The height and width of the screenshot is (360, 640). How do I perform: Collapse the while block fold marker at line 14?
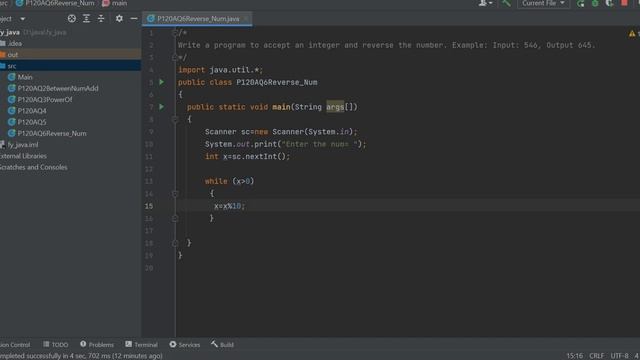(175, 193)
